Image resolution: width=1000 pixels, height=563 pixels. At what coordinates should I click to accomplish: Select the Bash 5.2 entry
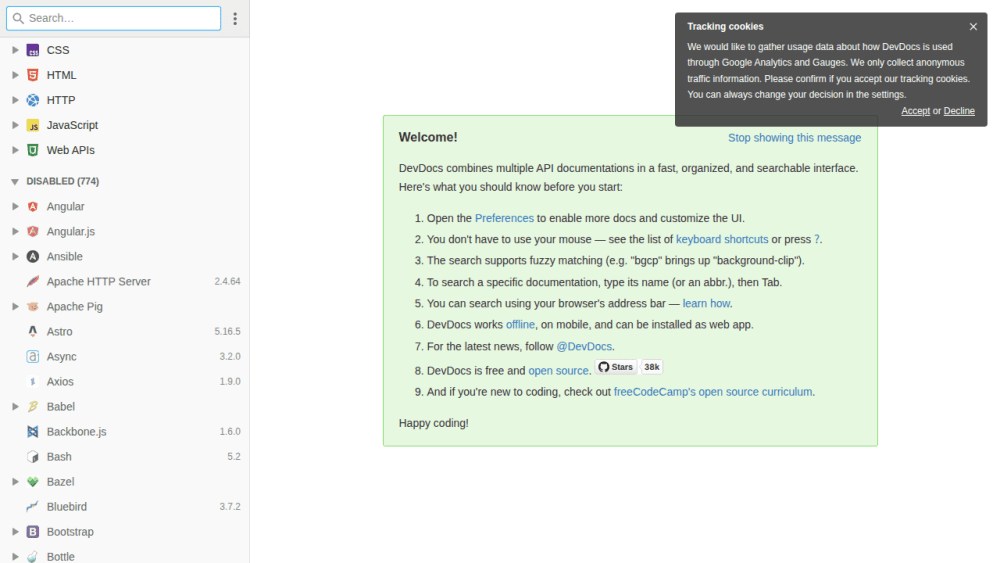[124, 457]
